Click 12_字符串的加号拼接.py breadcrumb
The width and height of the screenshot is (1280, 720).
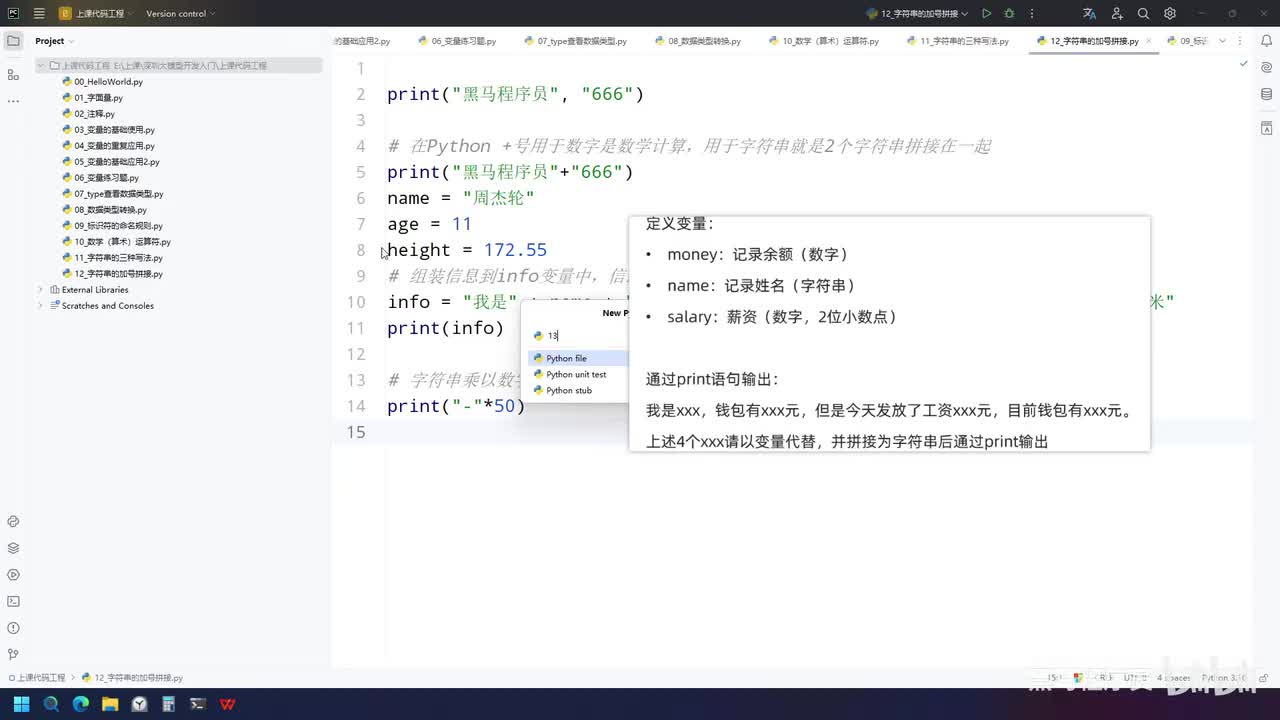(132, 678)
